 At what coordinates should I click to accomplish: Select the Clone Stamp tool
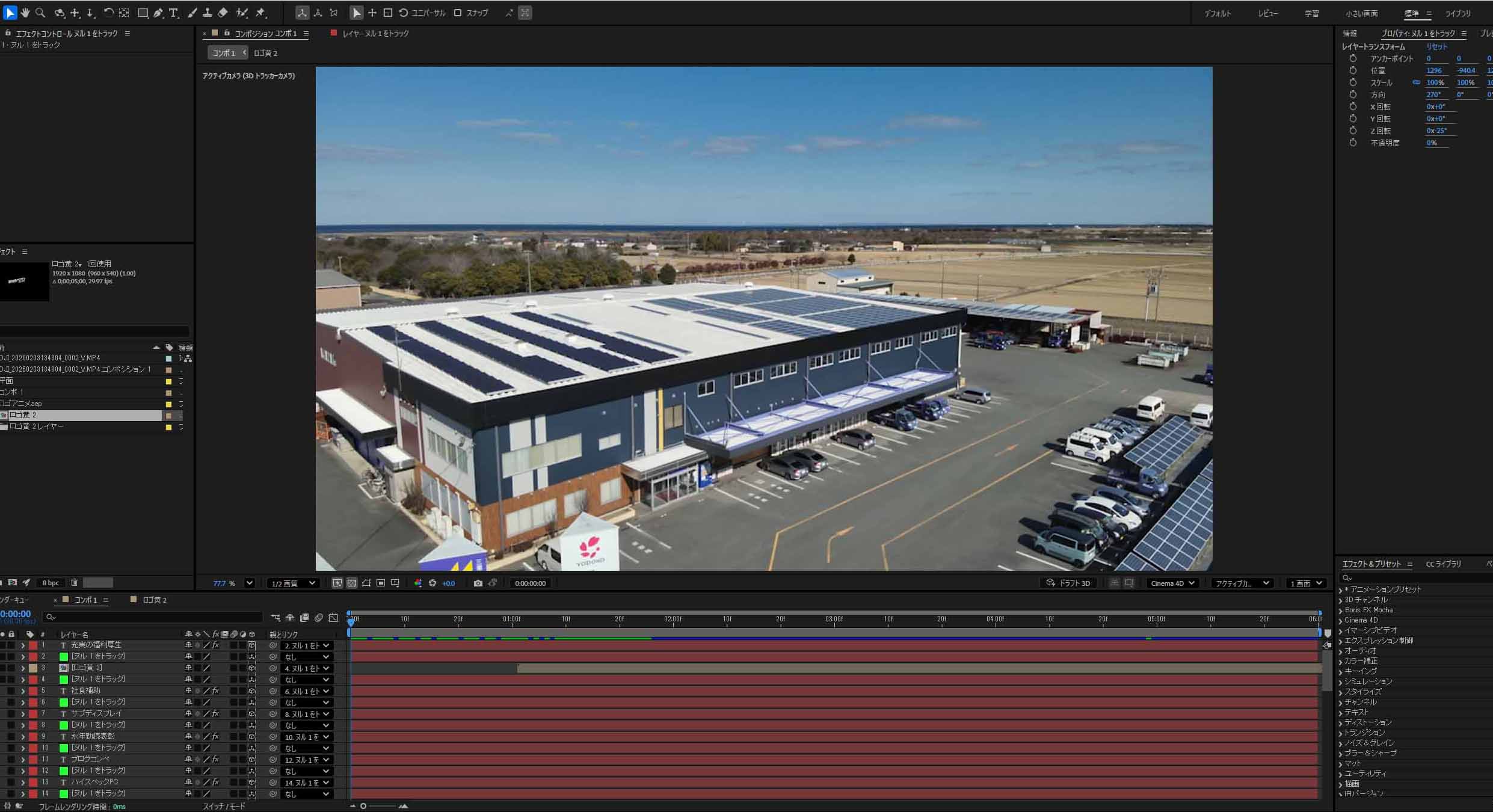pos(208,13)
